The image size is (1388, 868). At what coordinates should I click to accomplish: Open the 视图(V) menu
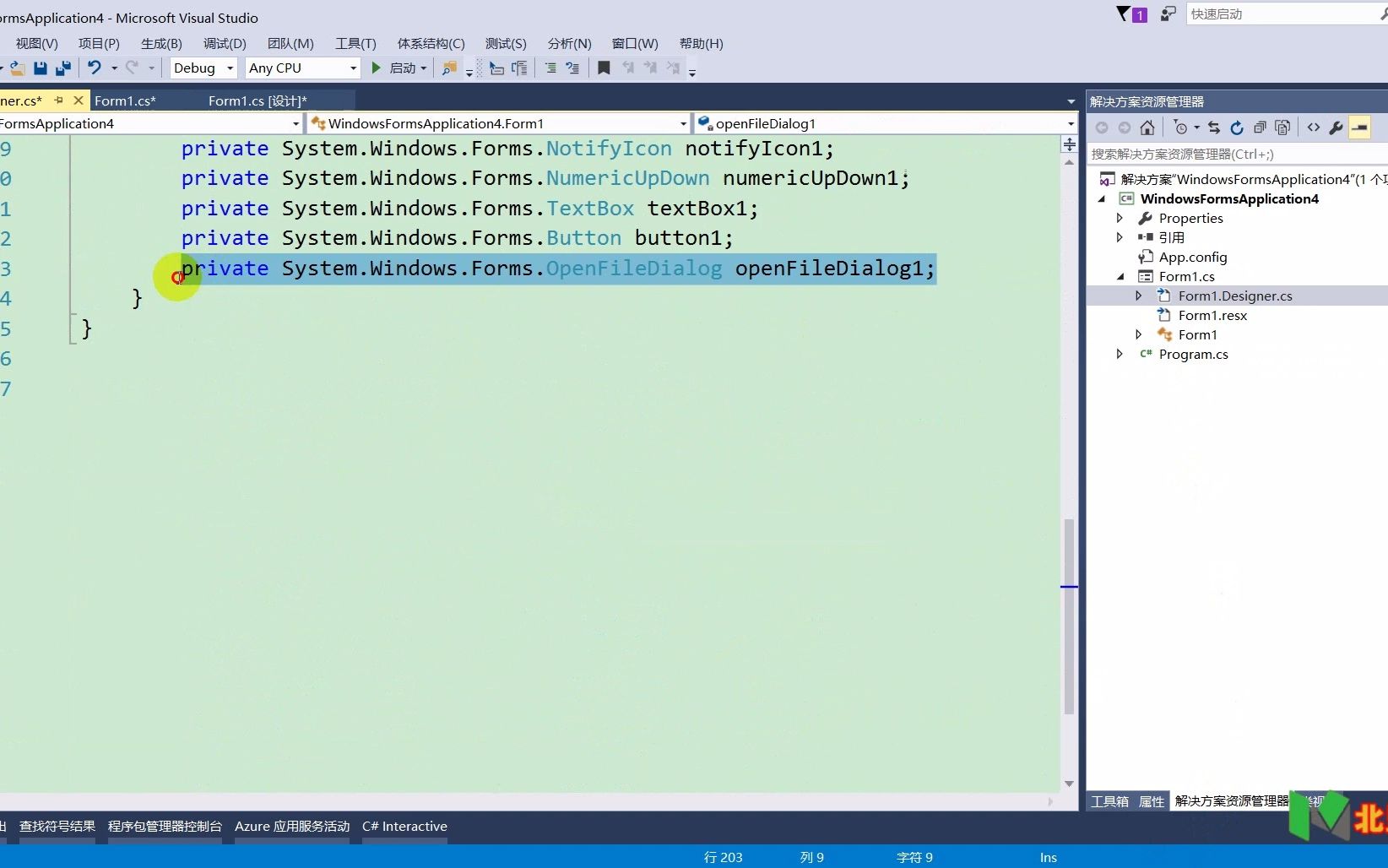click(x=36, y=44)
